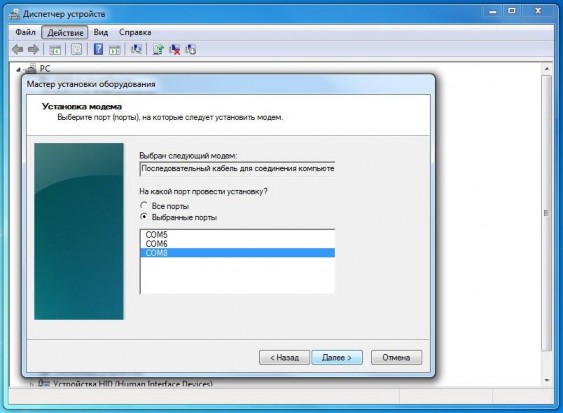Viewport: 563px width, 413px height.
Task: Click Uninstall device red-cross icon
Action: pos(175,49)
